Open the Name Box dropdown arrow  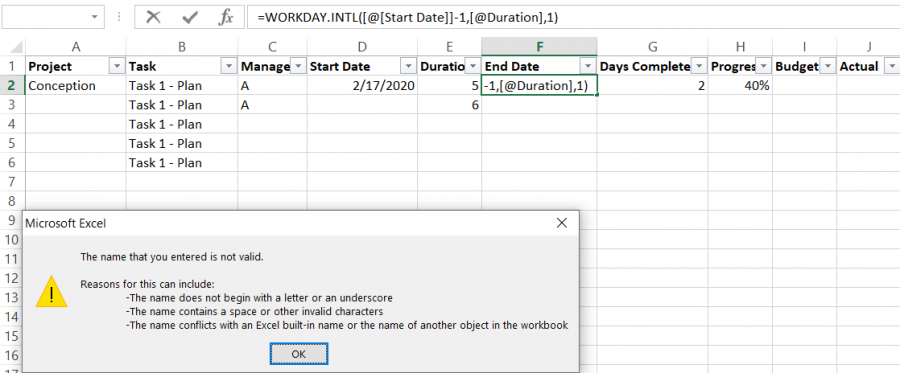pos(94,17)
